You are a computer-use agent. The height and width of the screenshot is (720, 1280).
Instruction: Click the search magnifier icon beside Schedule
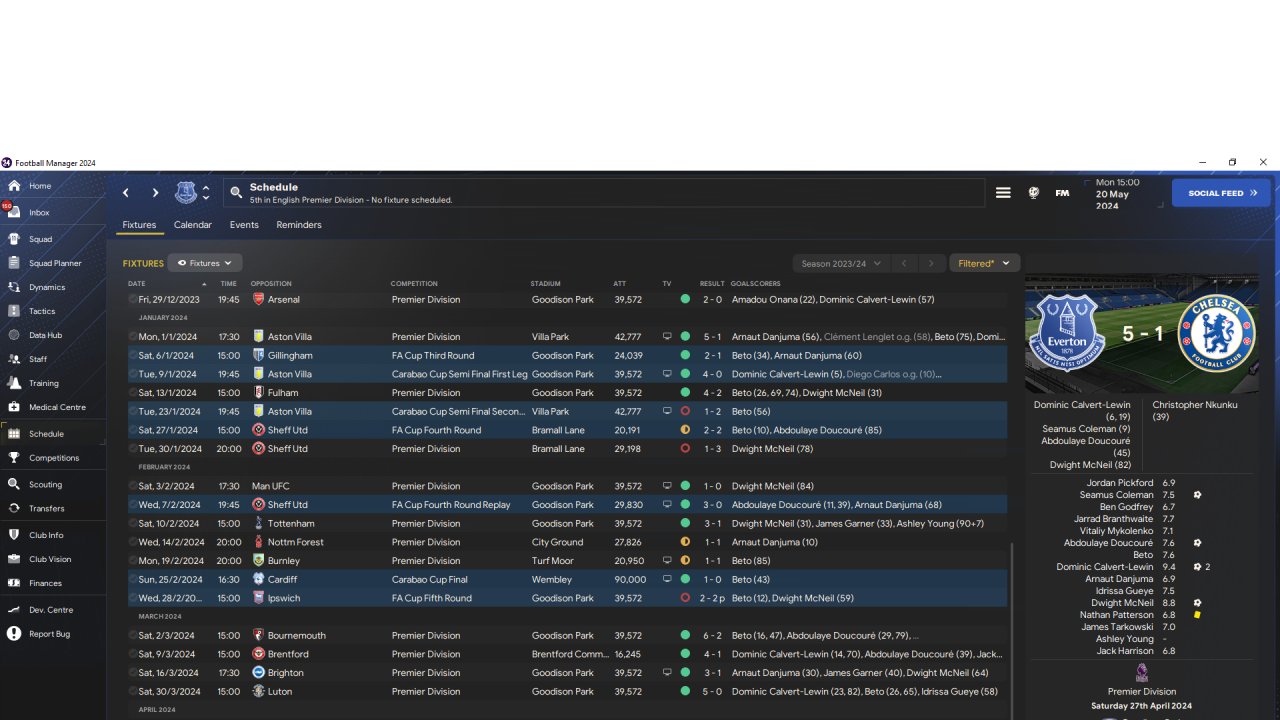click(x=236, y=193)
